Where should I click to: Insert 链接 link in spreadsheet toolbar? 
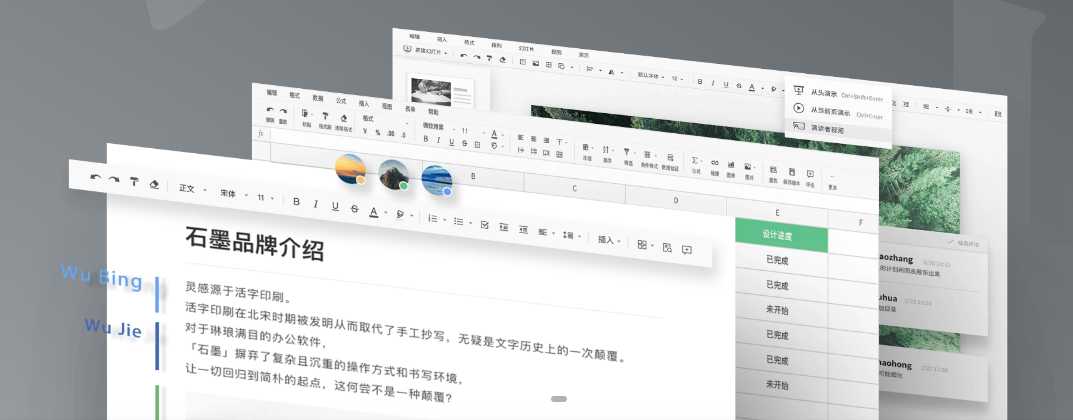[714, 168]
